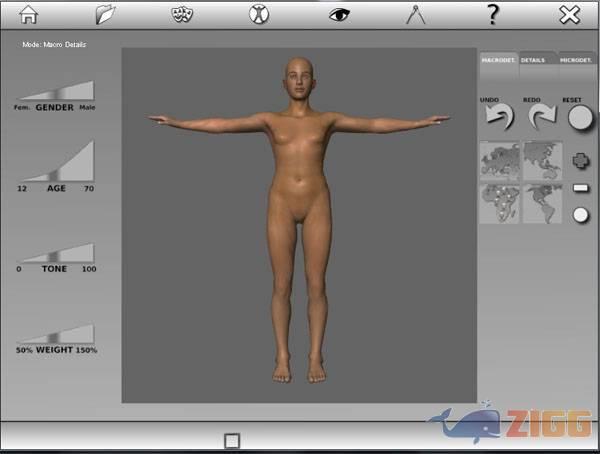Screen dimensions: 600x454
Task: Open the file folder icon
Action: (105, 14)
